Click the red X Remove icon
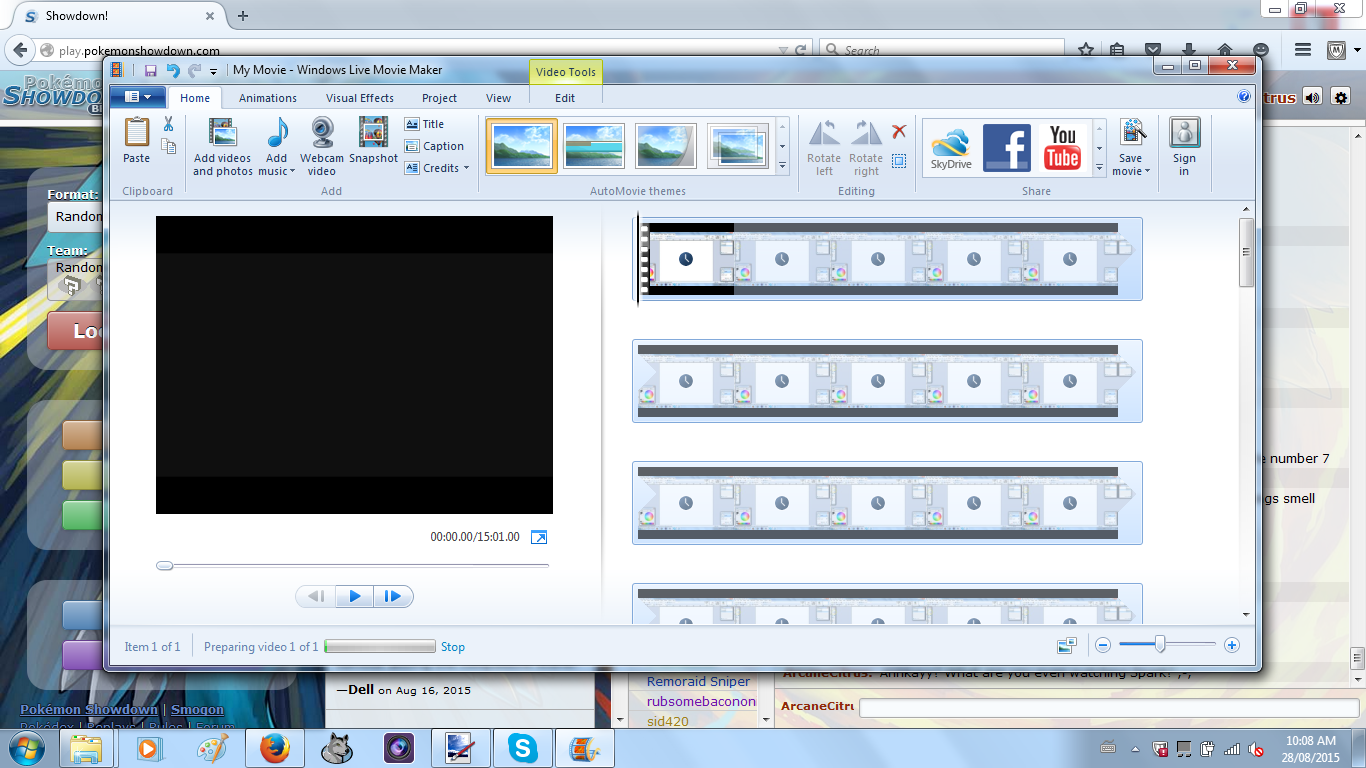1366x768 pixels. pyautogui.click(x=899, y=131)
